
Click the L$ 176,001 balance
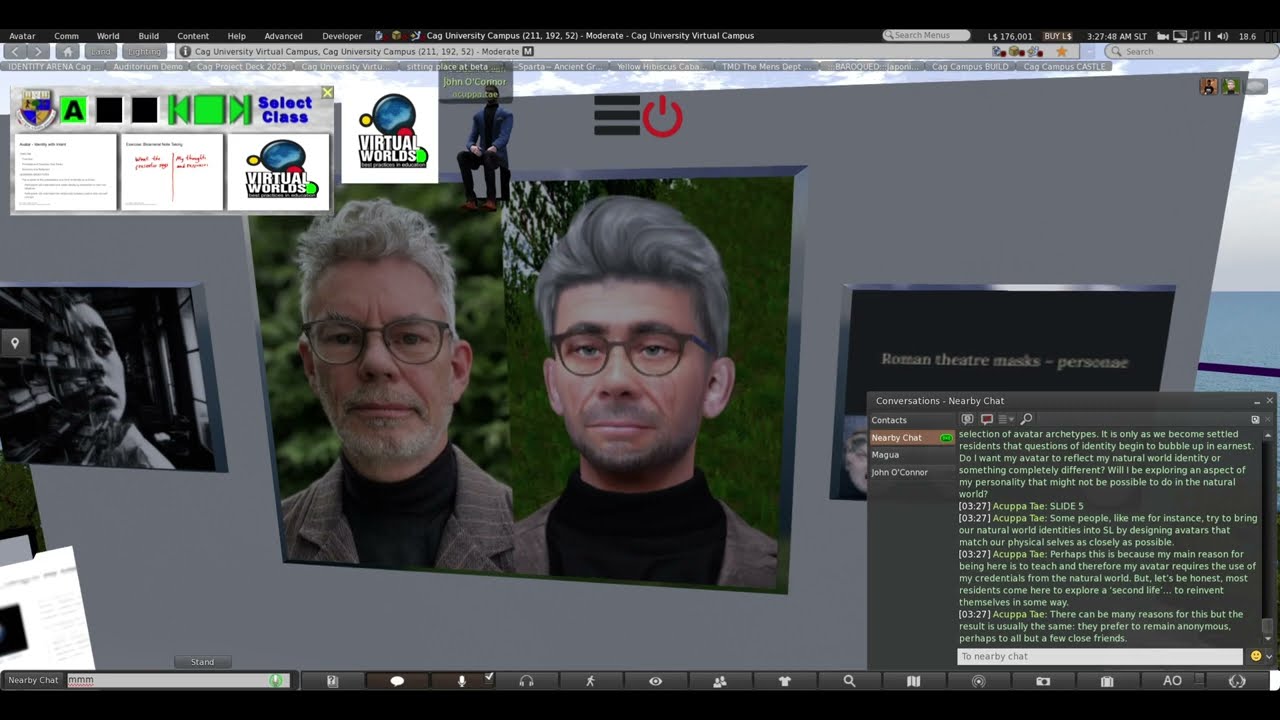click(1010, 36)
